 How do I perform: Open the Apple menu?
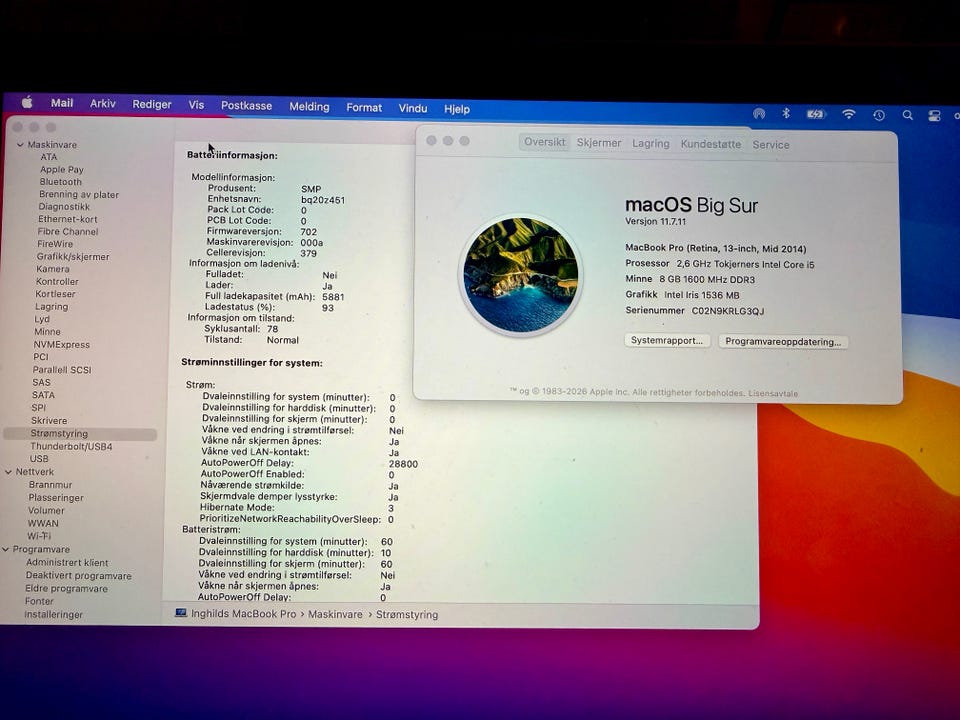coord(27,102)
